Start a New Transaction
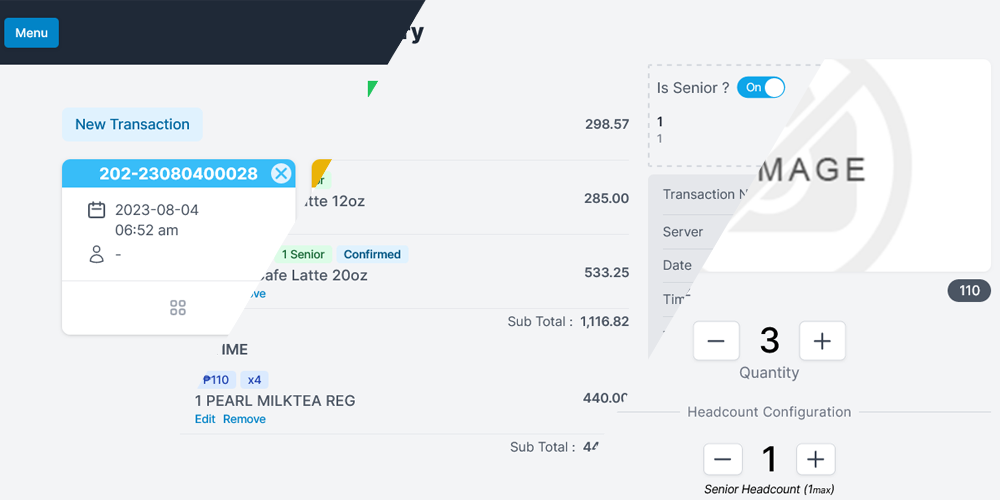 (132, 124)
